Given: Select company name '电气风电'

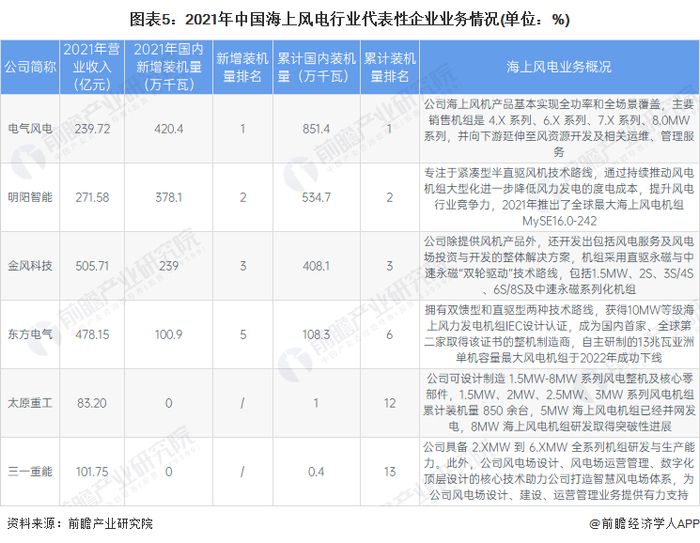Looking at the screenshot, I should (30, 129).
